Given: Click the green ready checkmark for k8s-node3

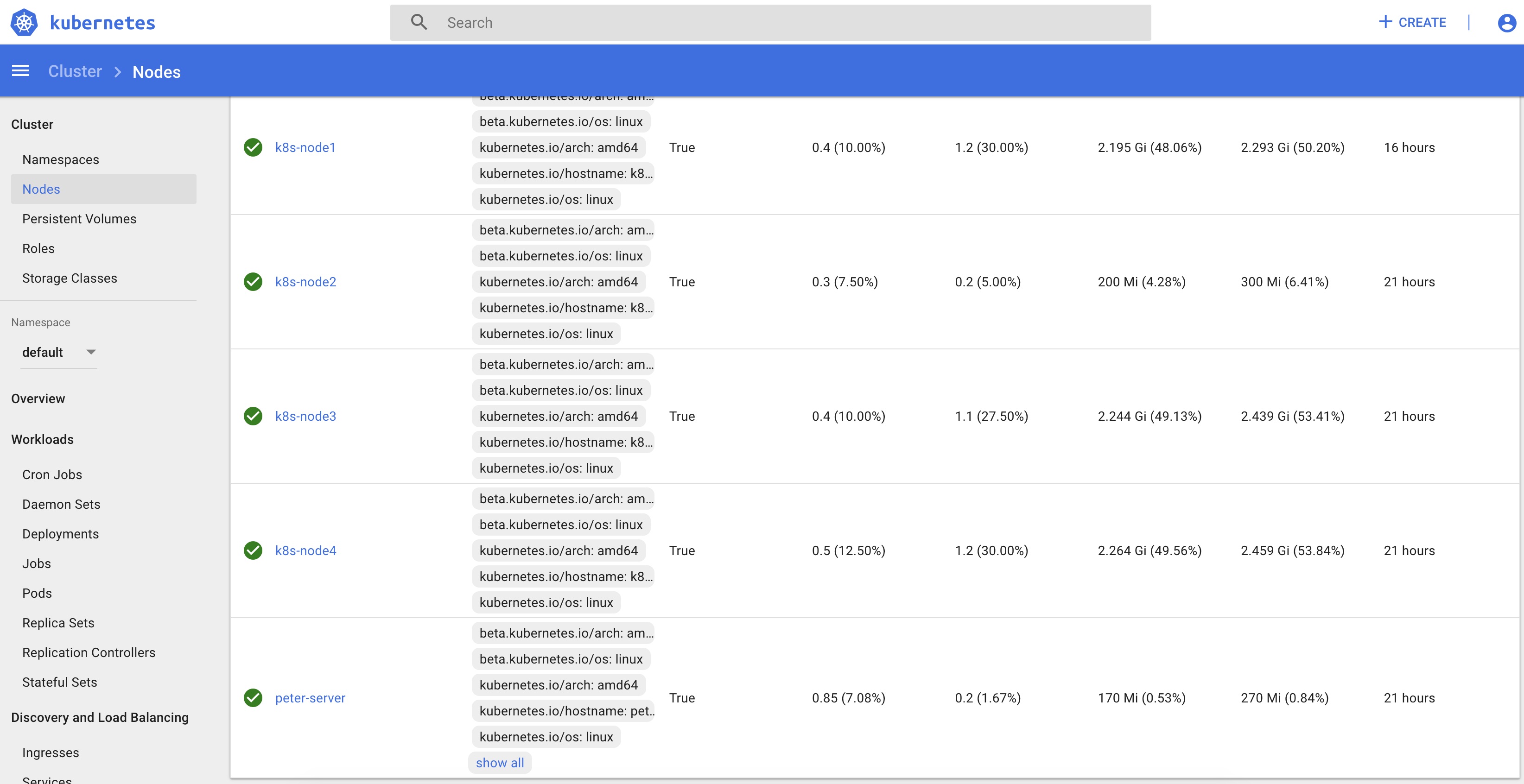Looking at the screenshot, I should [x=253, y=416].
